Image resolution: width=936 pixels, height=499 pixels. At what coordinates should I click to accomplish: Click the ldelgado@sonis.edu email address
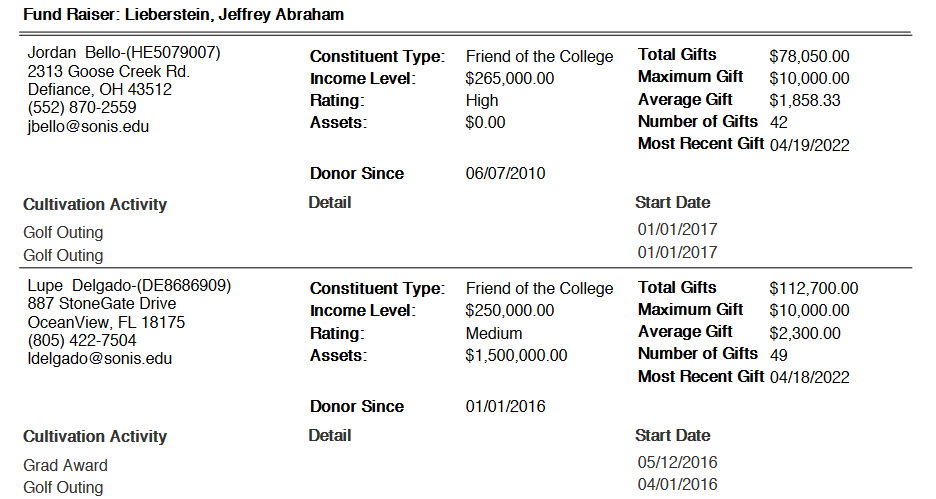click(99, 359)
